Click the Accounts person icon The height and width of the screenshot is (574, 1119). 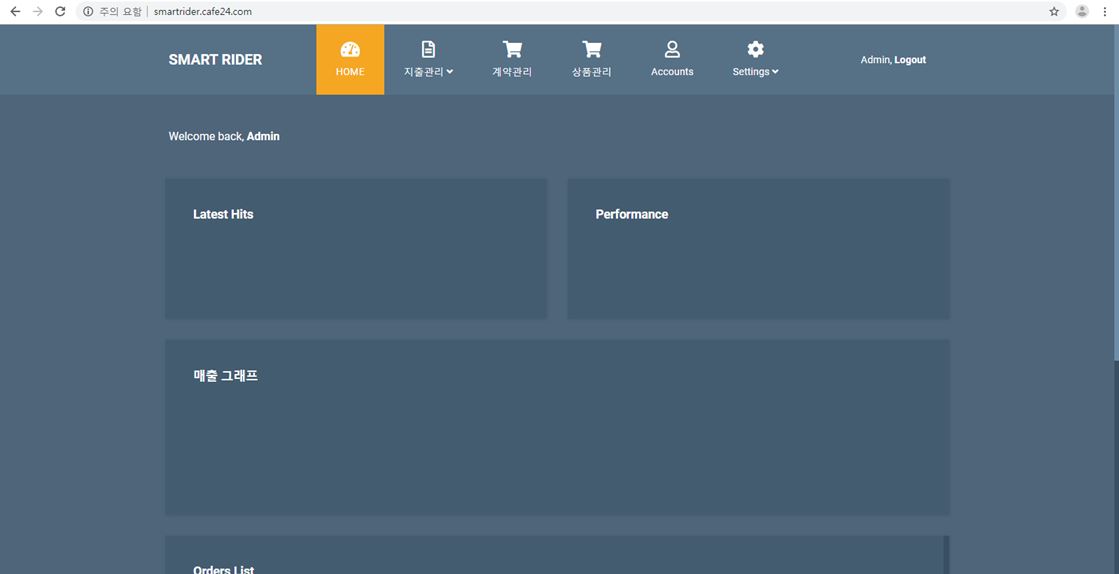(672, 49)
